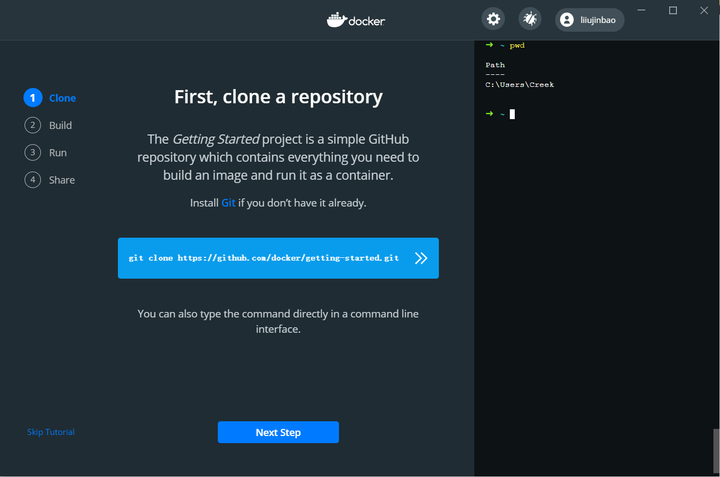Click the Build step label
The width and height of the screenshot is (720, 477).
(61, 125)
